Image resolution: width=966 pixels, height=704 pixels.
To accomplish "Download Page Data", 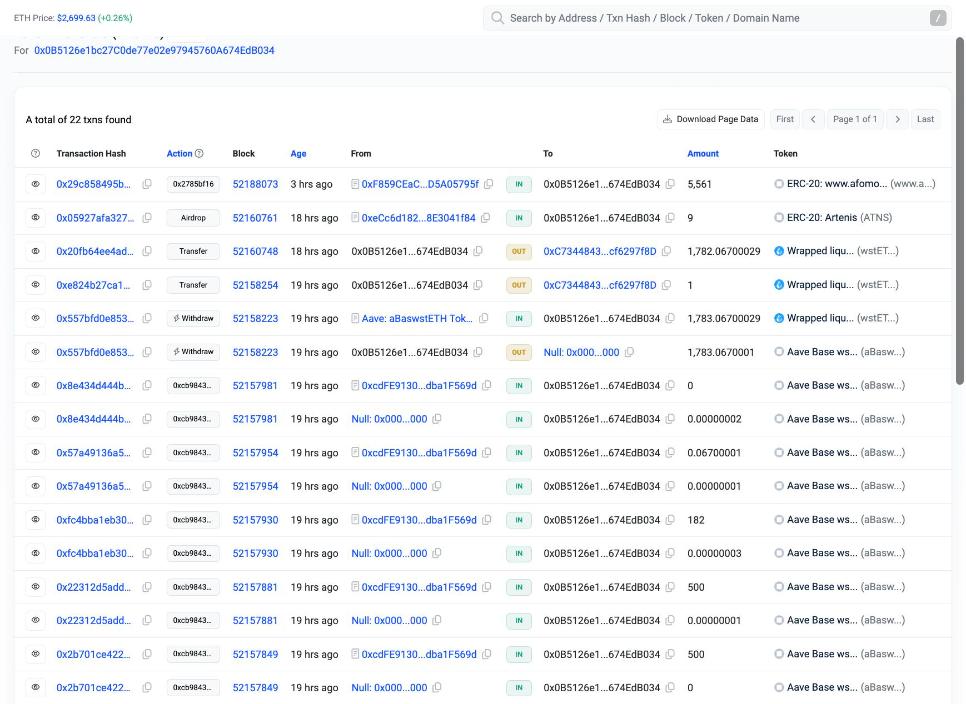I will 711,119.
